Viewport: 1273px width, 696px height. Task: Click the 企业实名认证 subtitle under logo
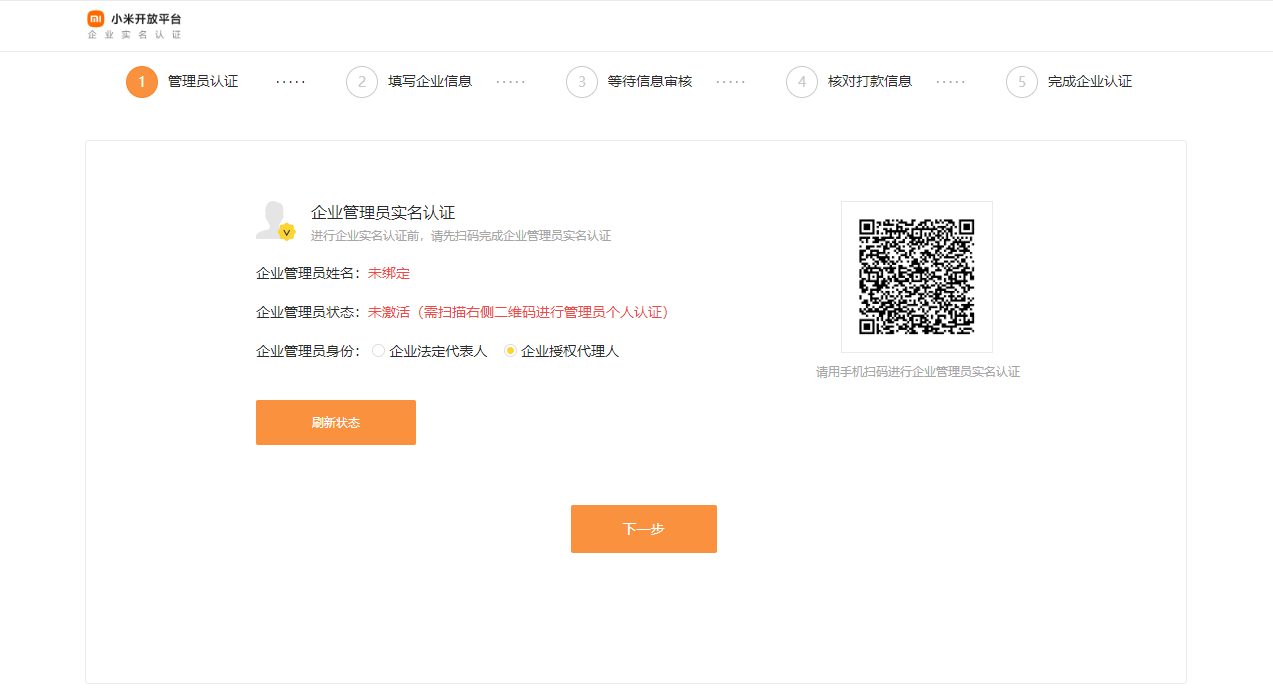pyautogui.click(x=135, y=35)
